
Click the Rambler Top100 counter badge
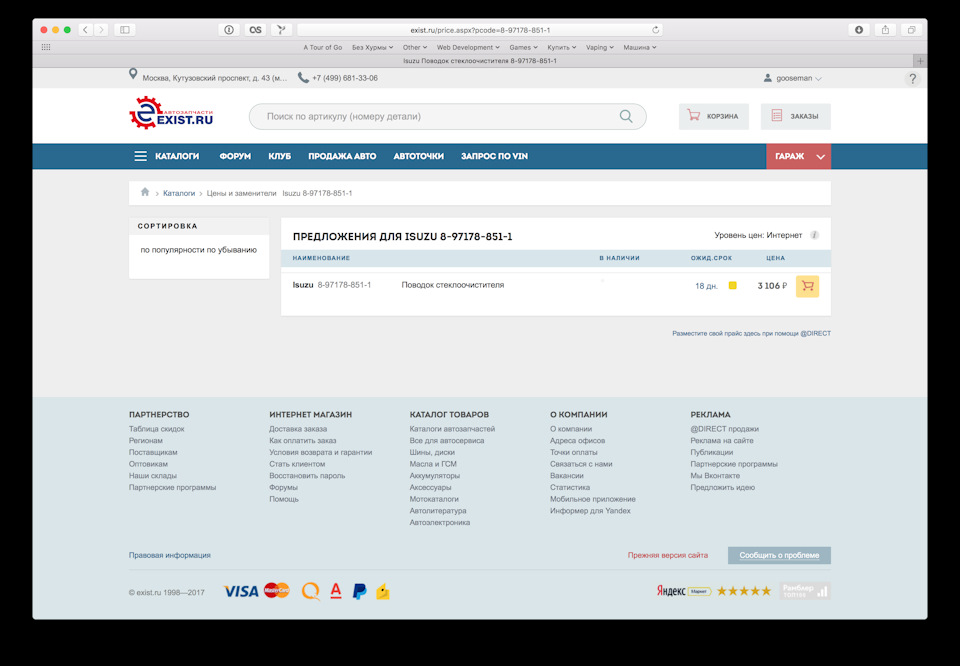804,591
